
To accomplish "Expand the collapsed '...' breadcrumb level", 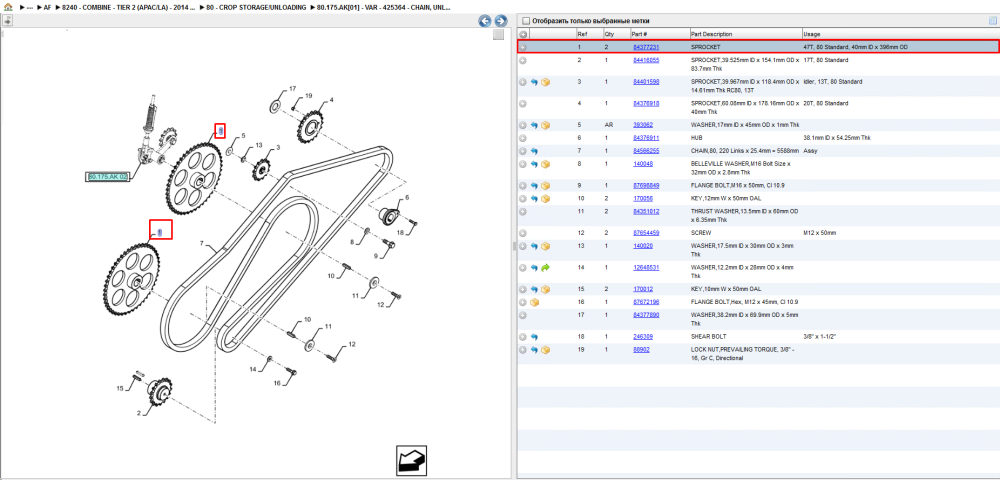I will click(30, 8).
